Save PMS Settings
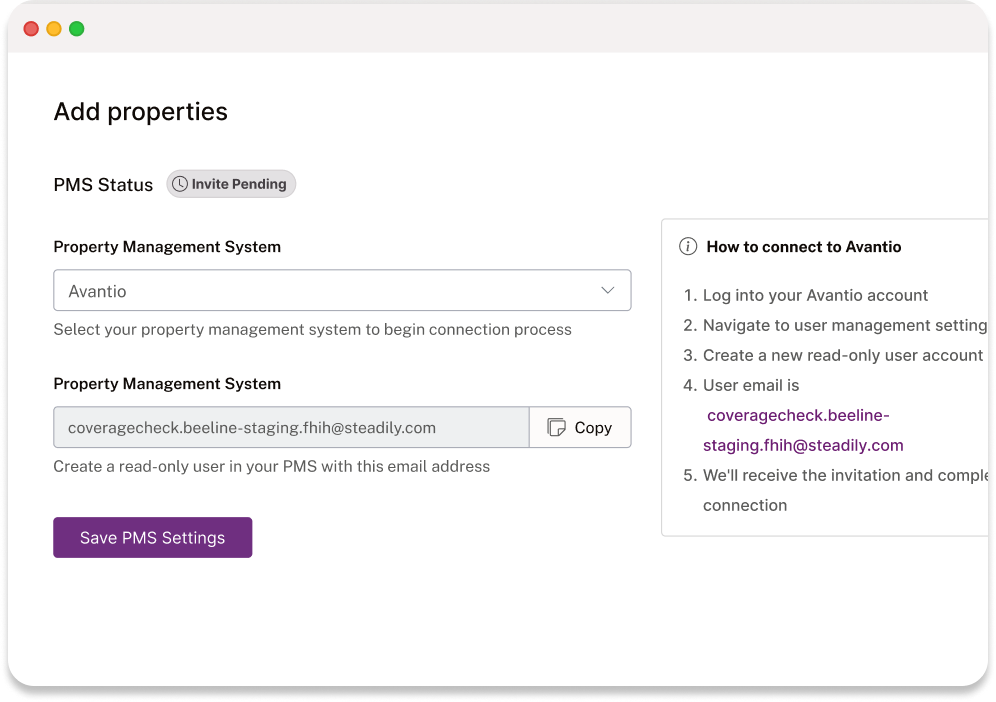Image resolution: width=996 pixels, height=702 pixels. coord(152,537)
